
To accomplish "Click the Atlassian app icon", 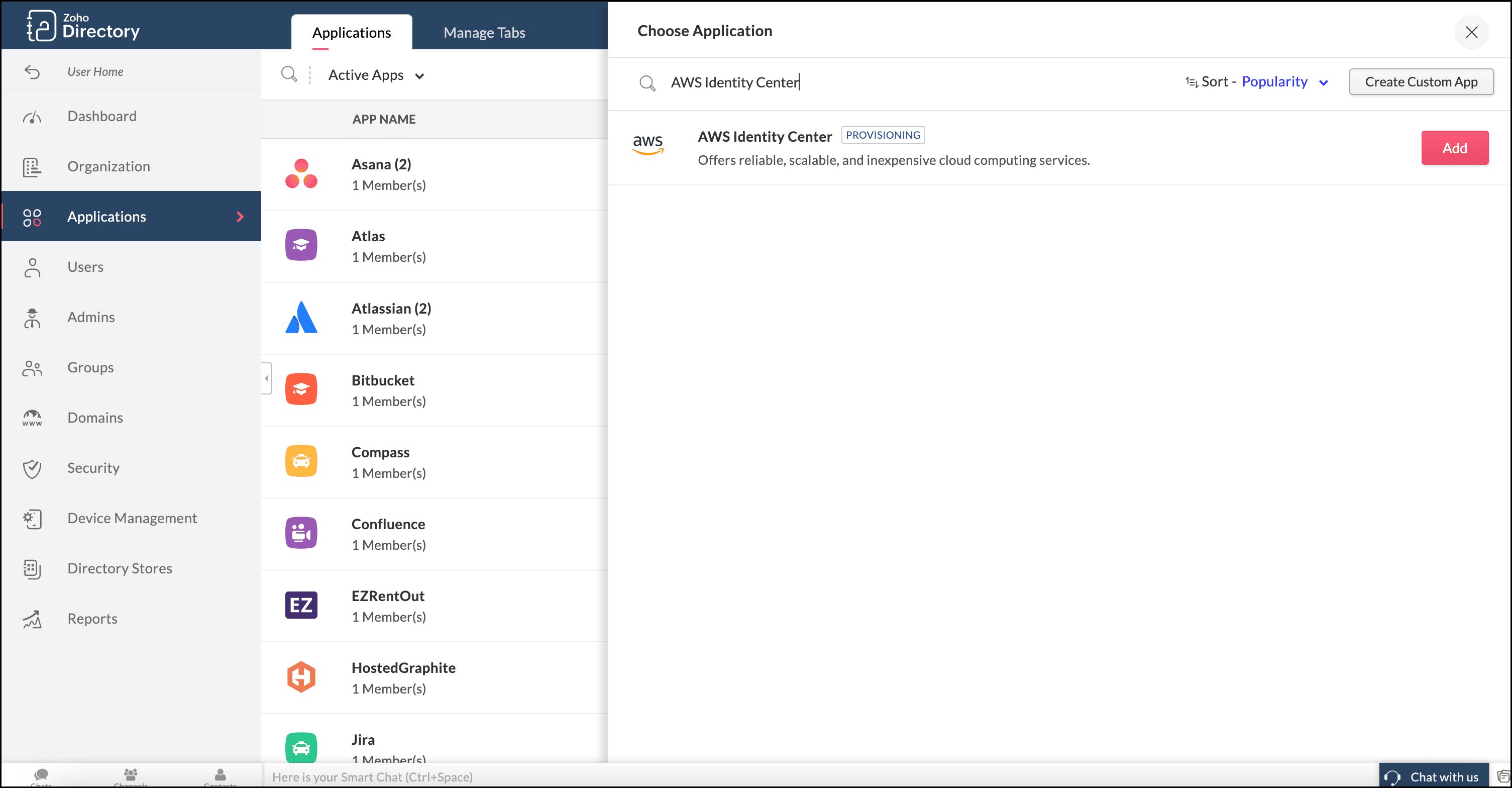I will click(x=301, y=318).
